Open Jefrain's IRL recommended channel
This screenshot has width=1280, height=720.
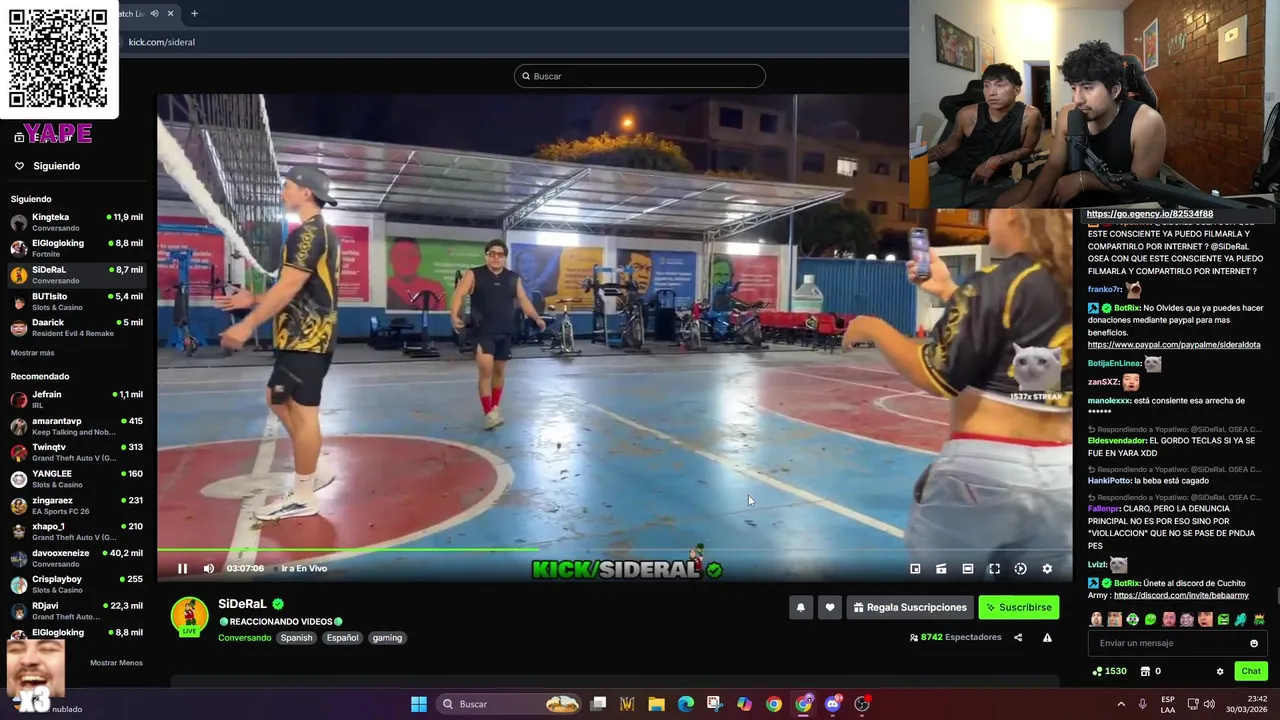[x=77, y=399]
